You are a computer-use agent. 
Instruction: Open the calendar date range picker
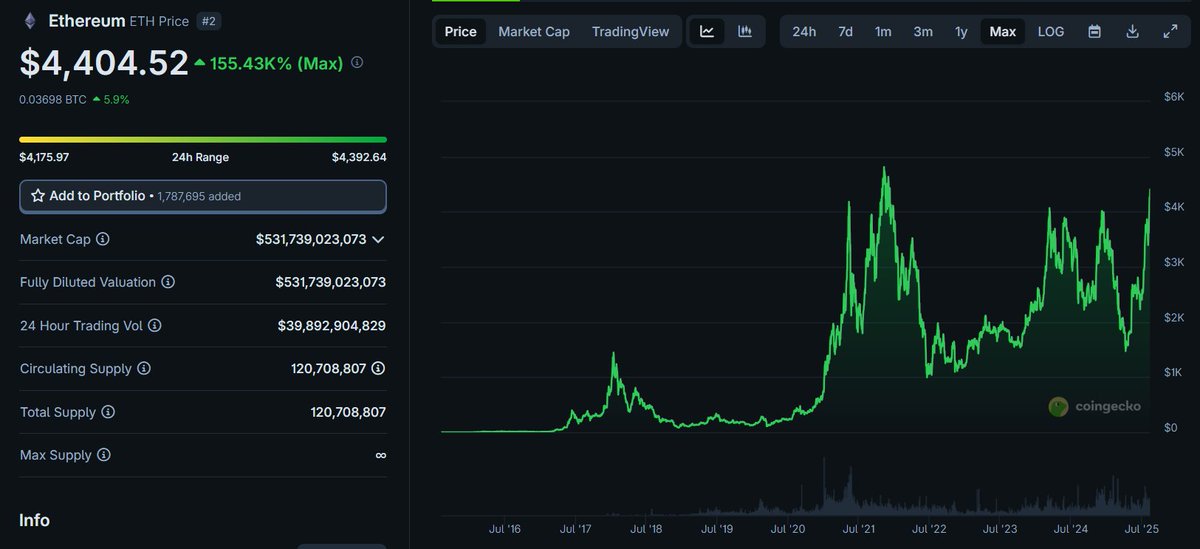pyautogui.click(x=1095, y=31)
